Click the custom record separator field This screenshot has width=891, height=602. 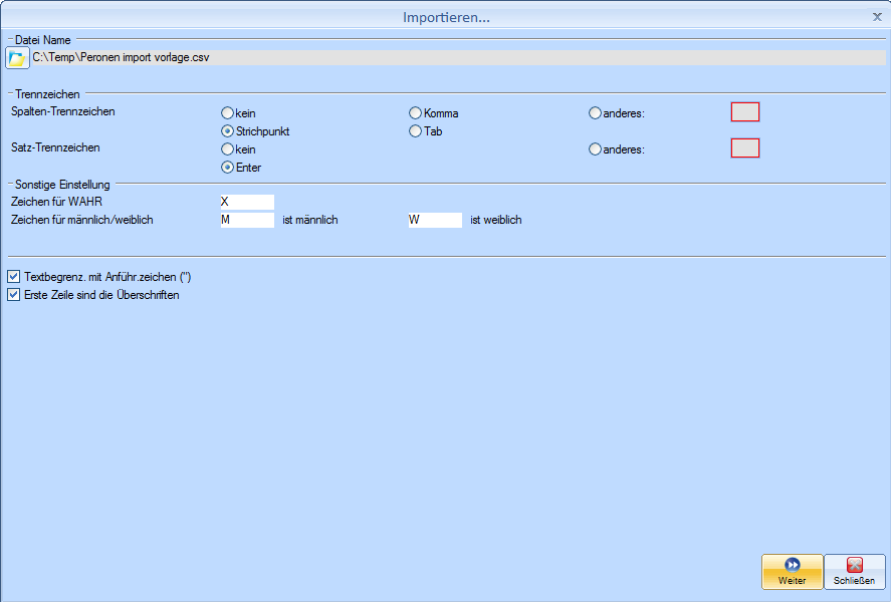click(x=745, y=148)
